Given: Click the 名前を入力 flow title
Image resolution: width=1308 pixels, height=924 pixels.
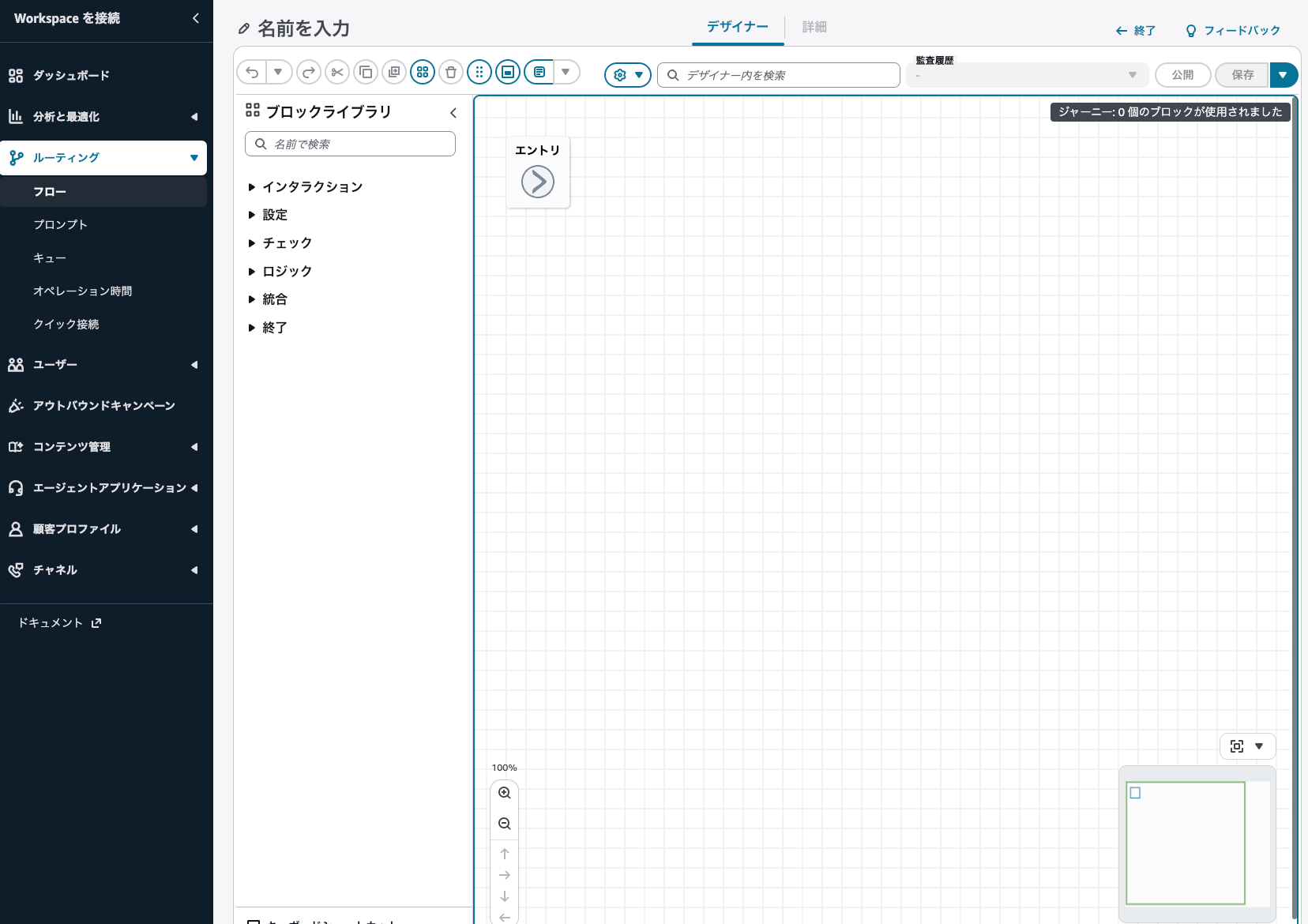Looking at the screenshot, I should [304, 28].
